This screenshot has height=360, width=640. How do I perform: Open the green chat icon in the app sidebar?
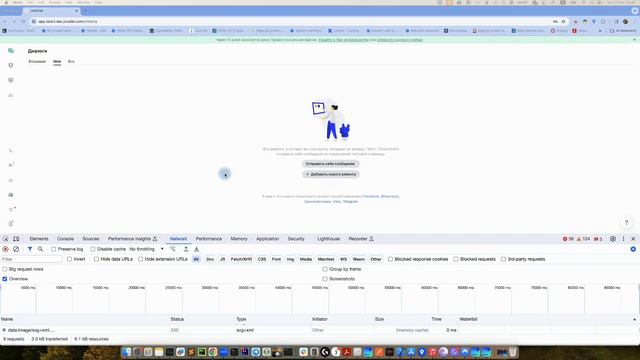(x=11, y=51)
